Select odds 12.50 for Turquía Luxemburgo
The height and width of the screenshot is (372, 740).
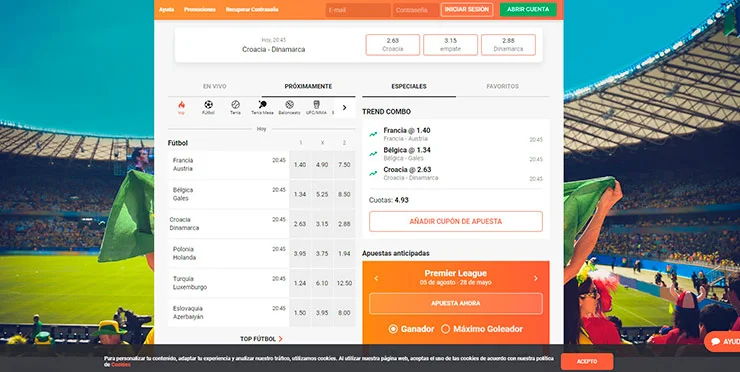[344, 283]
